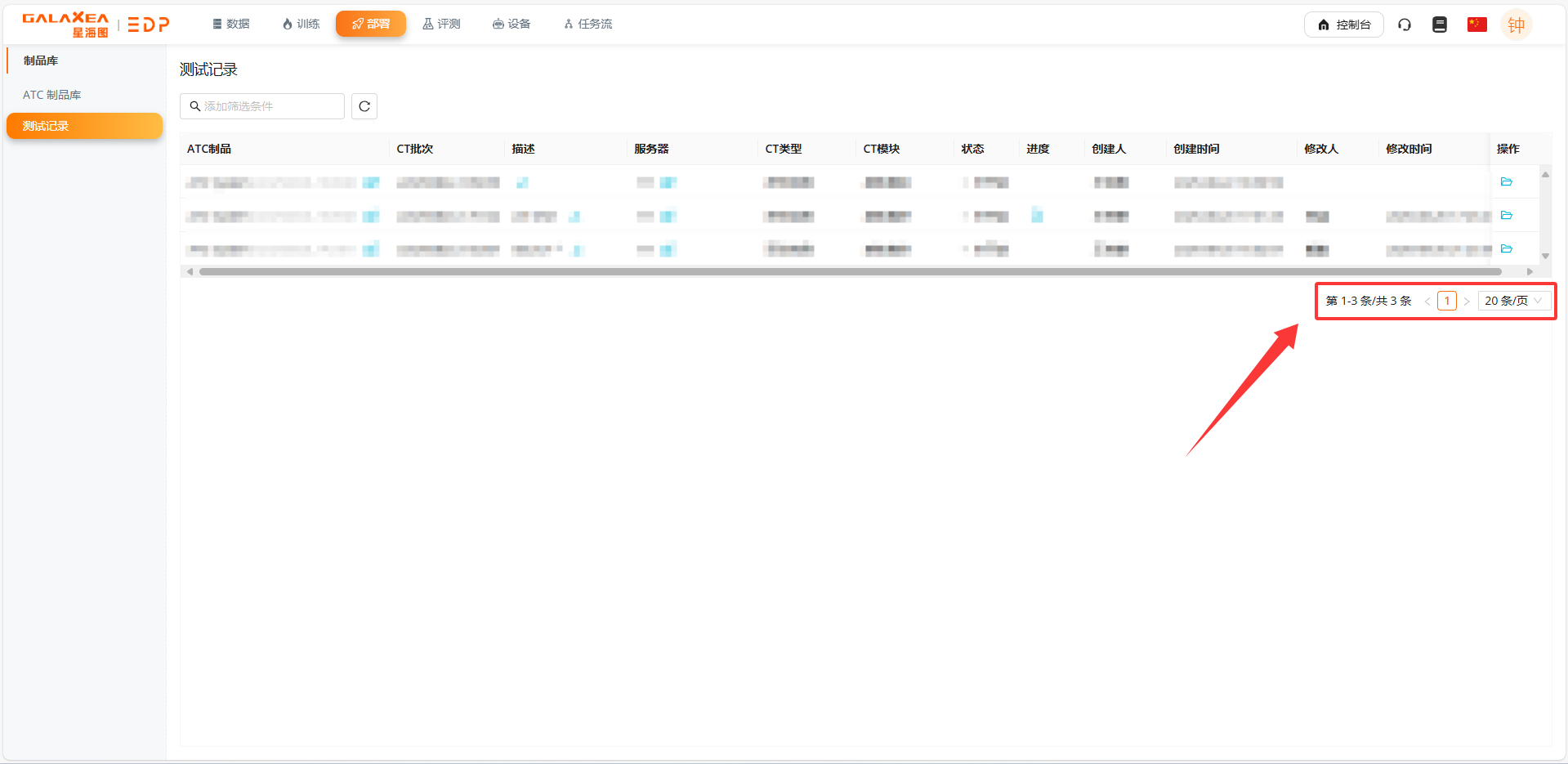1568x764 pixels.
Task: Switch to the 评测 tab
Action: (x=441, y=24)
